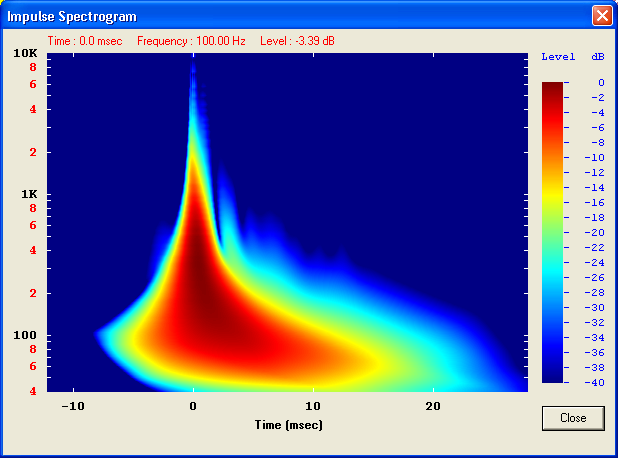
Task: Click the Close button
Action: coord(573,418)
